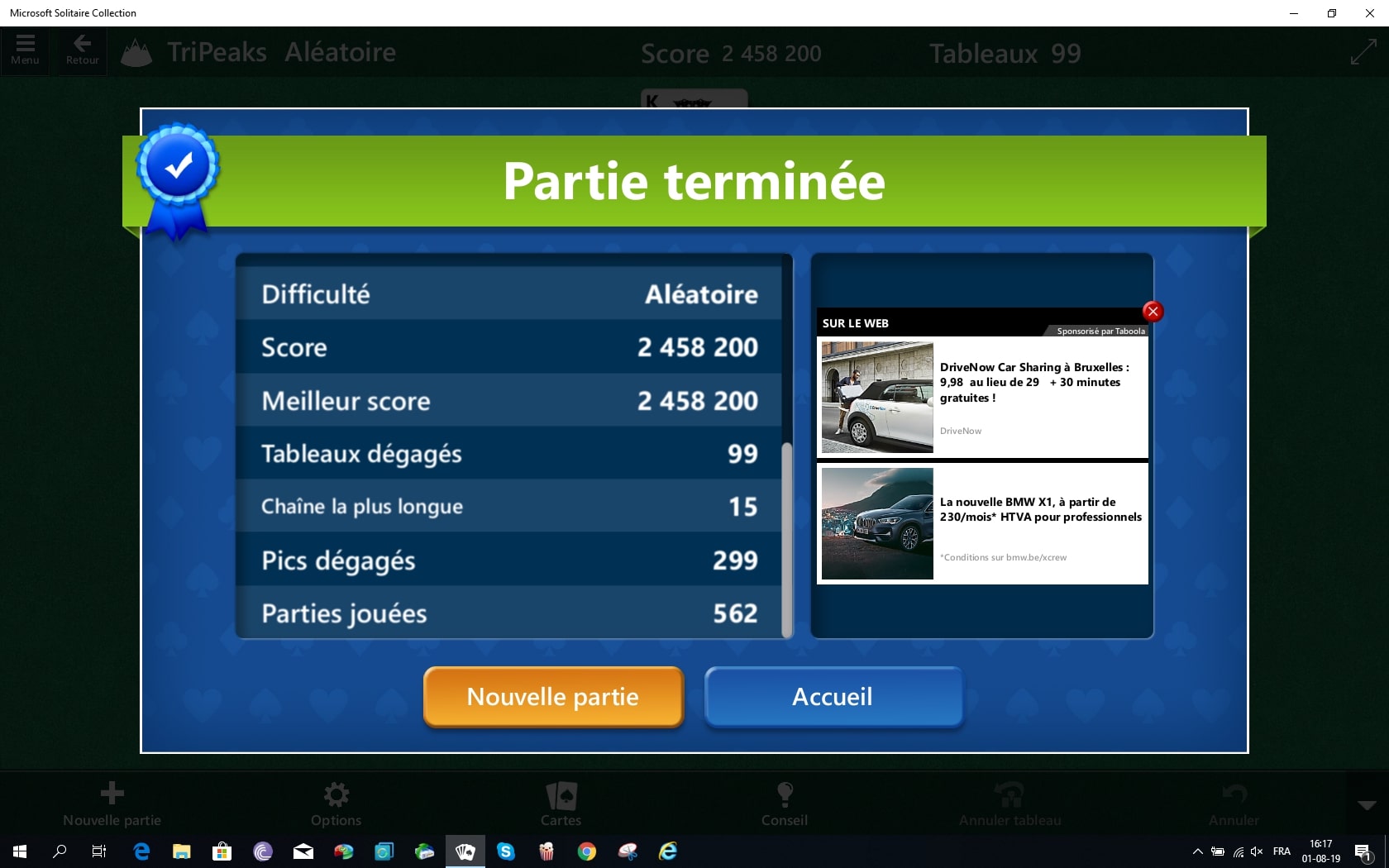Open the hamburger Menu icon

point(25,50)
